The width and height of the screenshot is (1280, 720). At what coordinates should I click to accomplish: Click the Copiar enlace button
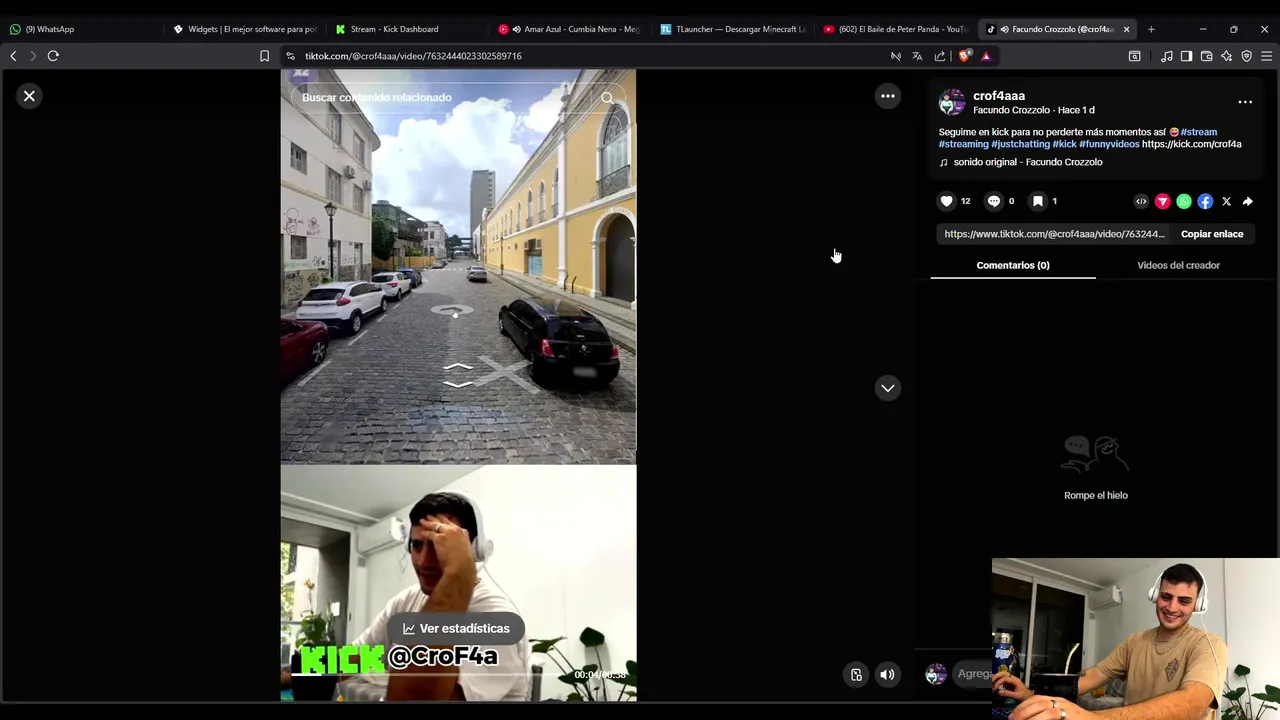click(1212, 234)
